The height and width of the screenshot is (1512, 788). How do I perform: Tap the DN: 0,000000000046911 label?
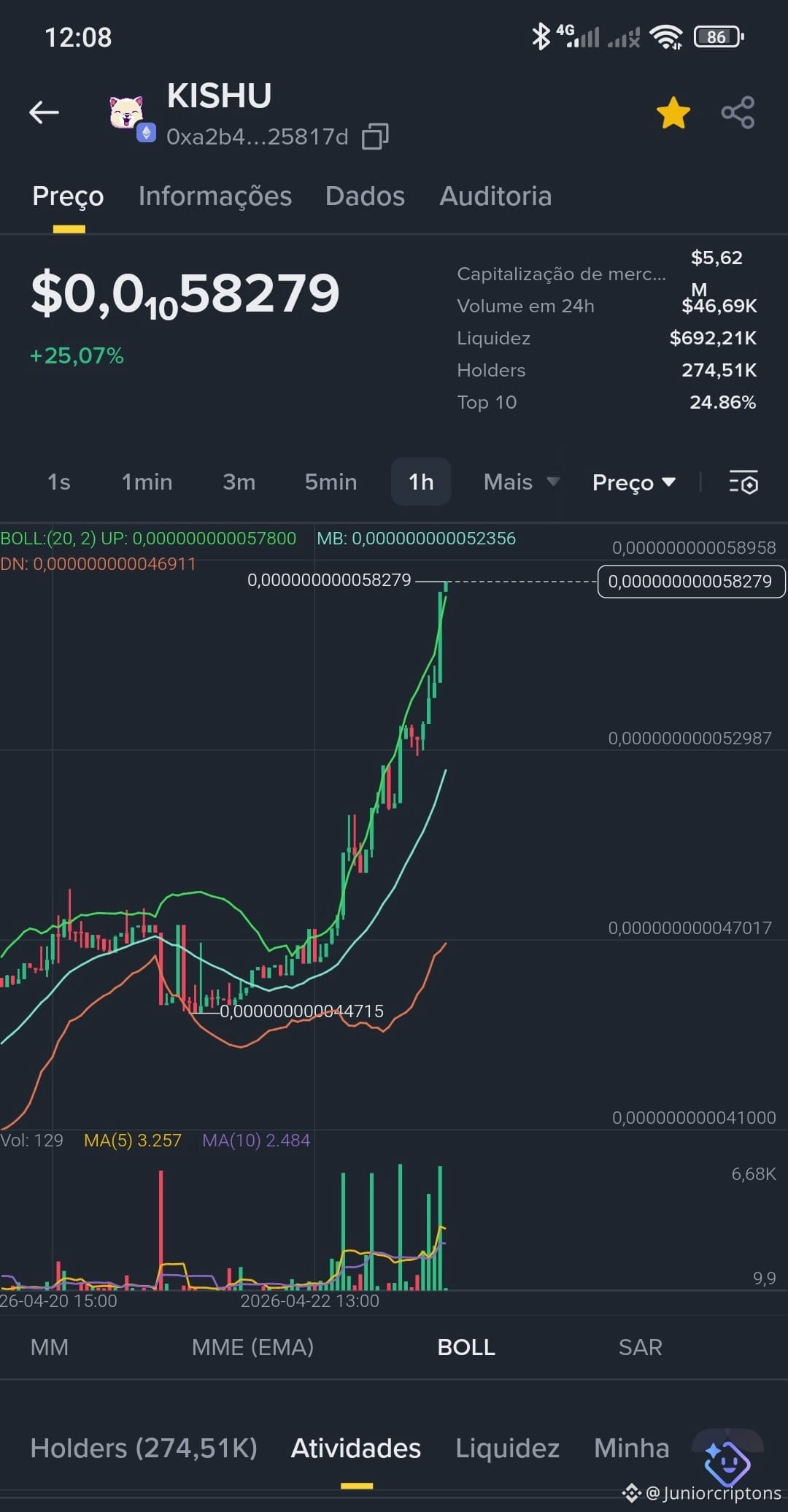pos(98,564)
